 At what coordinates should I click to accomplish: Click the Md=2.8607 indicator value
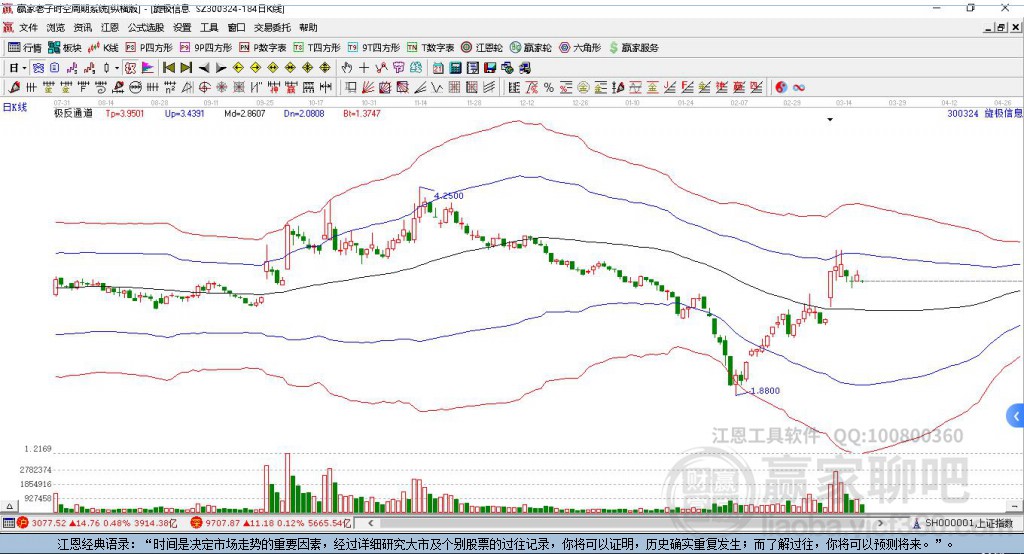point(245,113)
